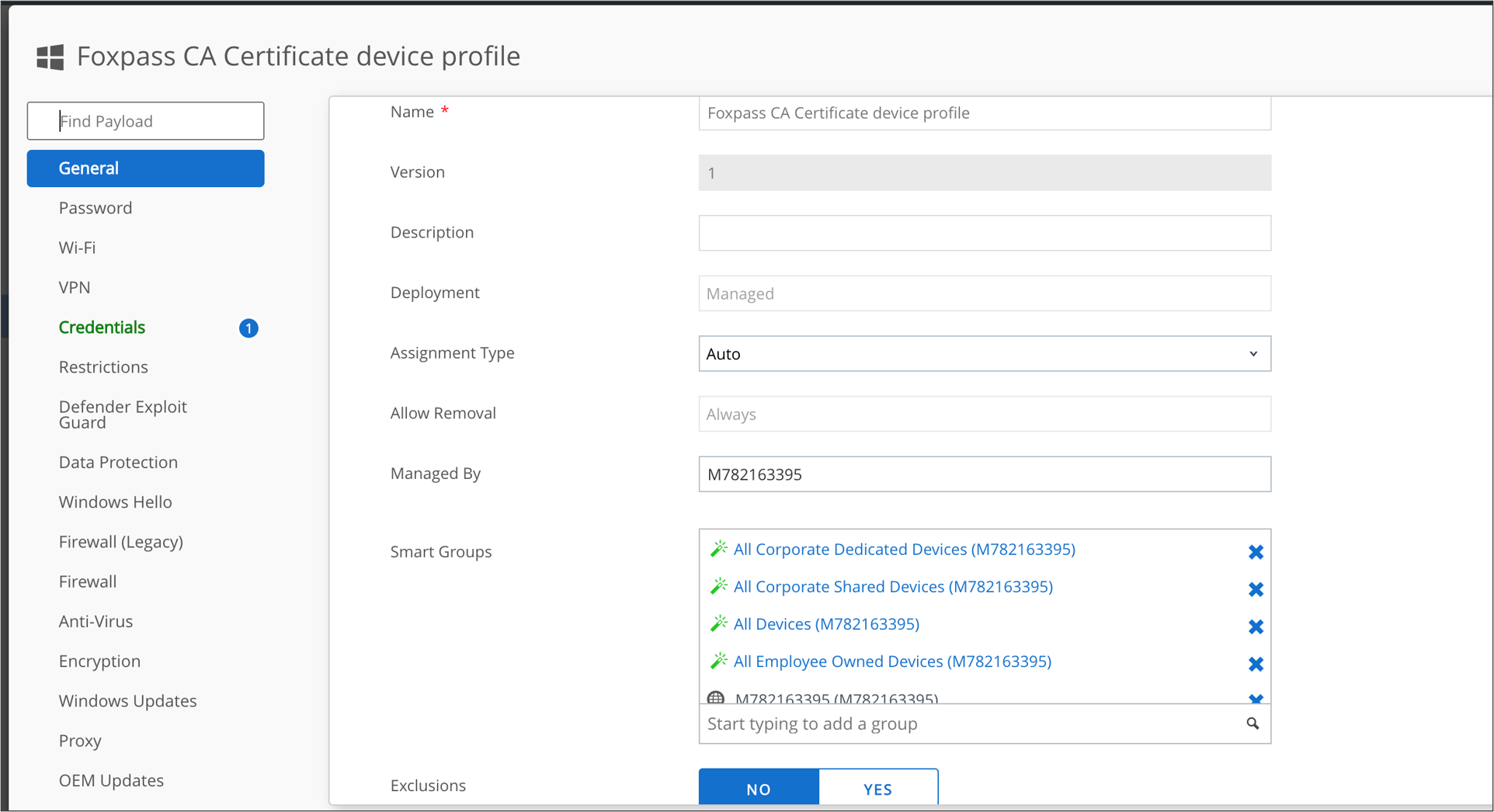Click the disabled Version field

pyautogui.click(x=985, y=172)
